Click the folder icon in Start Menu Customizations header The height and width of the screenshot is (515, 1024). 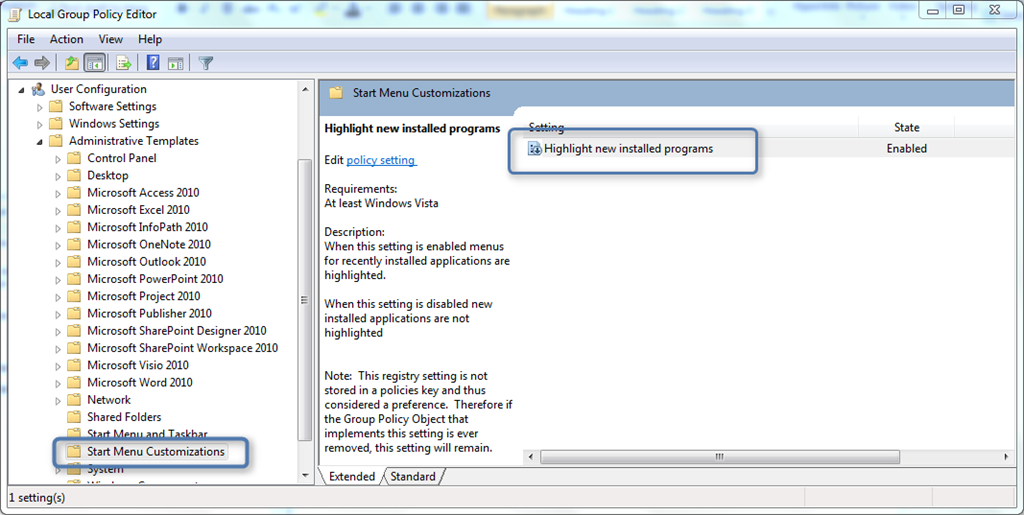[336, 93]
